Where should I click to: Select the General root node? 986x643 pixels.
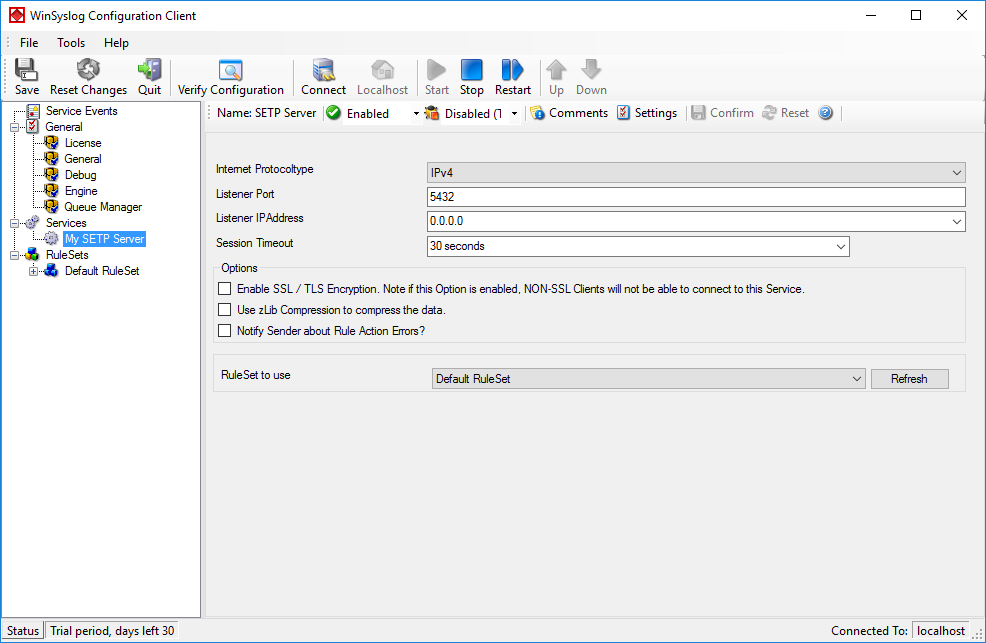[64, 127]
